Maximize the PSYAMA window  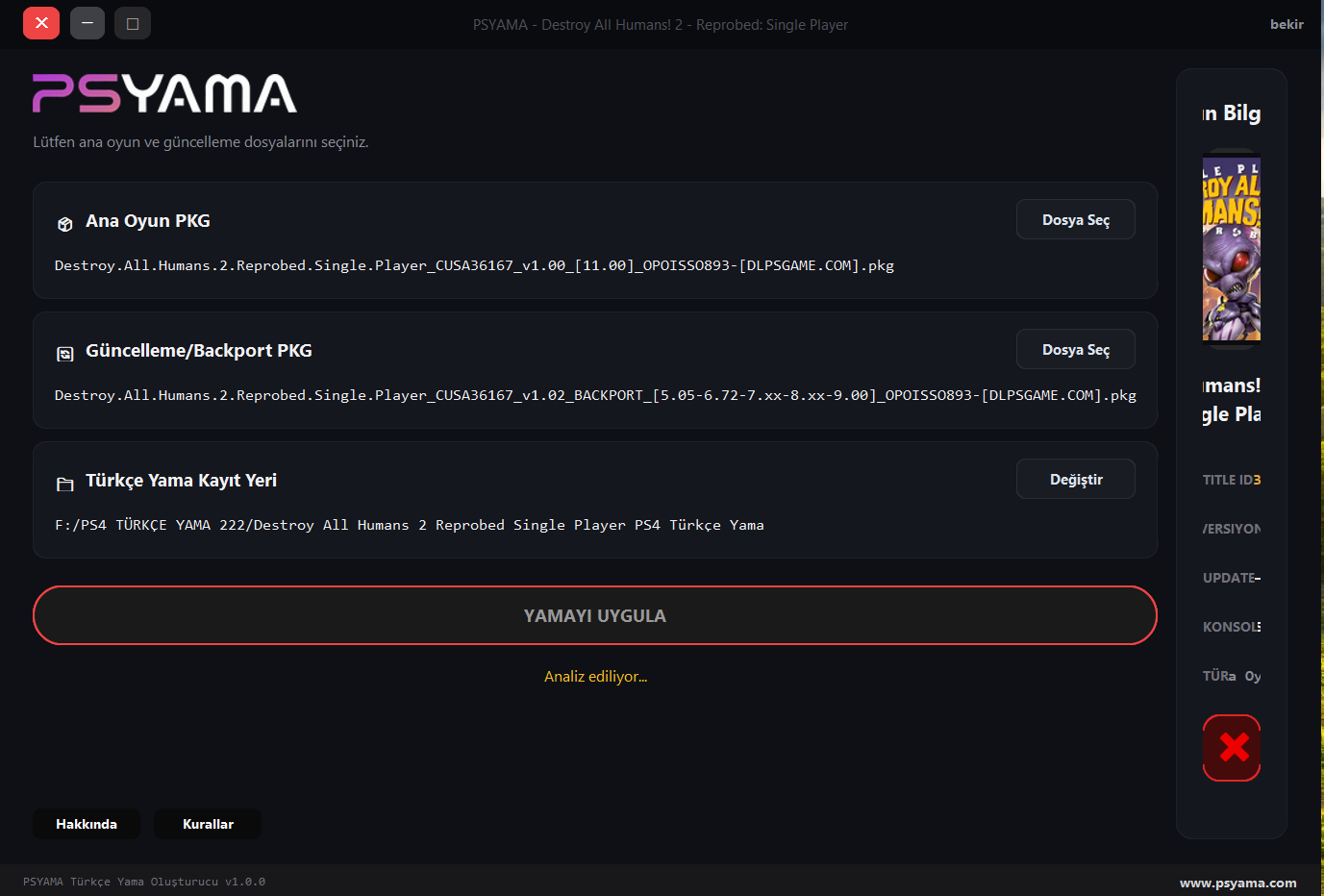(x=133, y=23)
